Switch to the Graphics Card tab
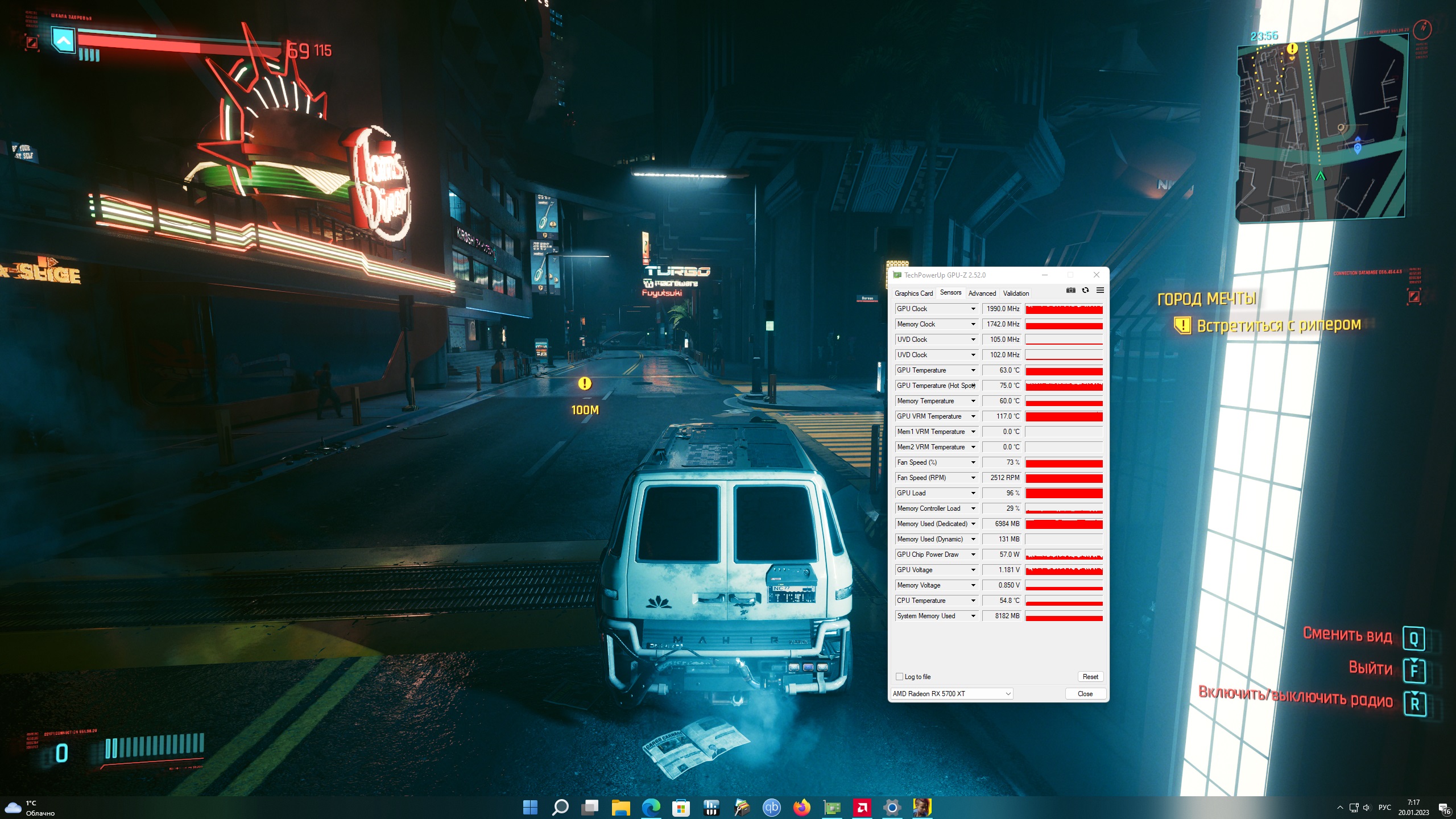The image size is (1456, 819). 913,293
